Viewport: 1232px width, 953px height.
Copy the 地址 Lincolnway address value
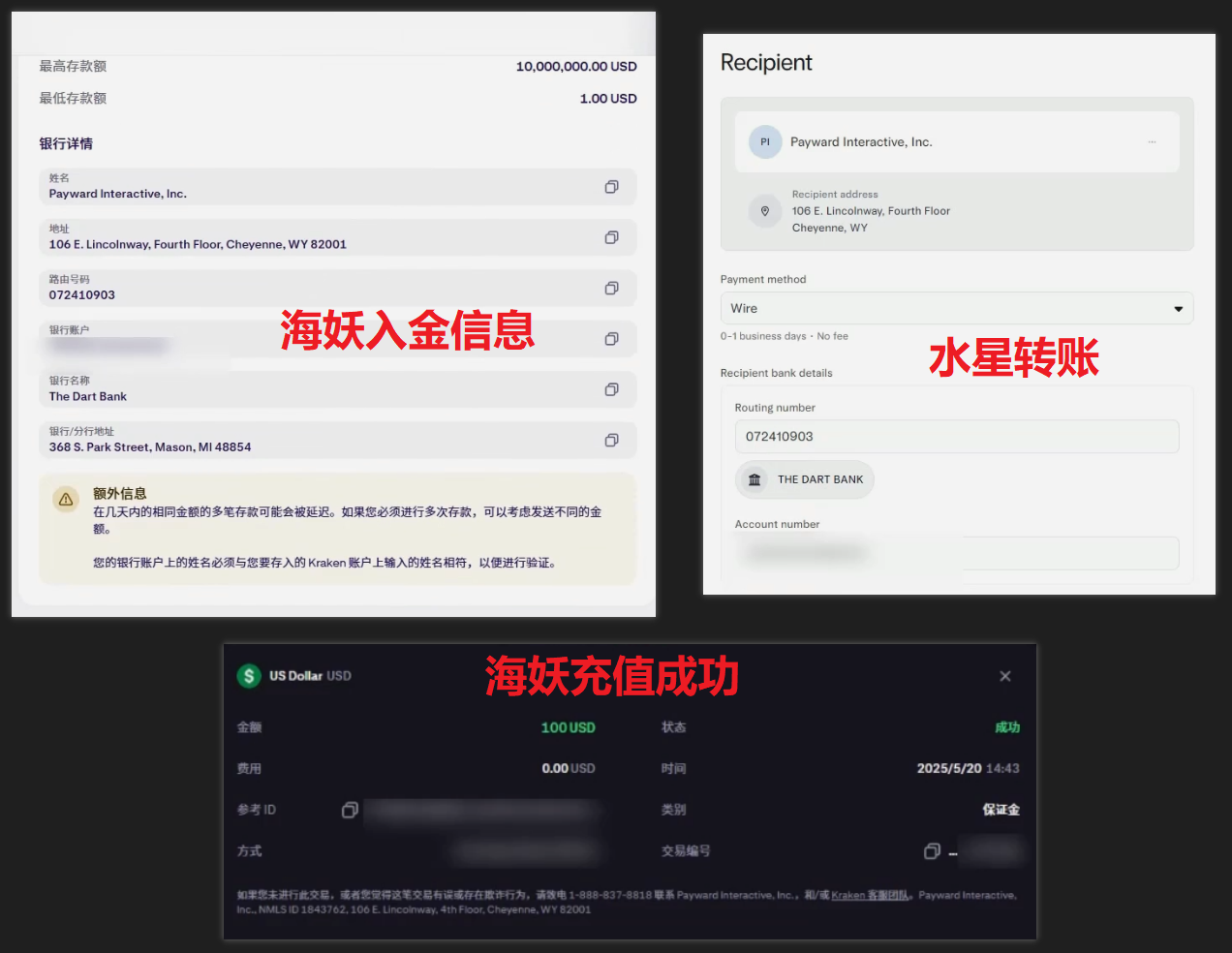coord(611,237)
